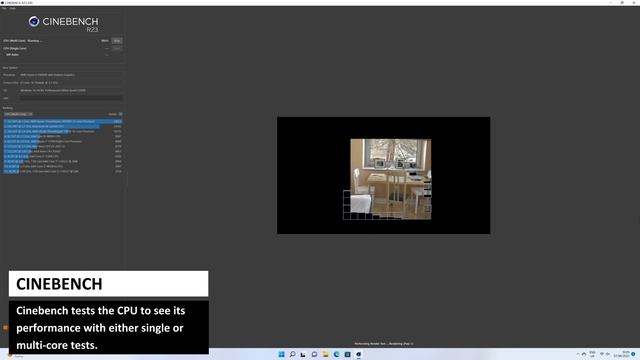The image size is (640, 360).
Task: Open the clock and date in taskbar
Action: [x=621, y=354]
